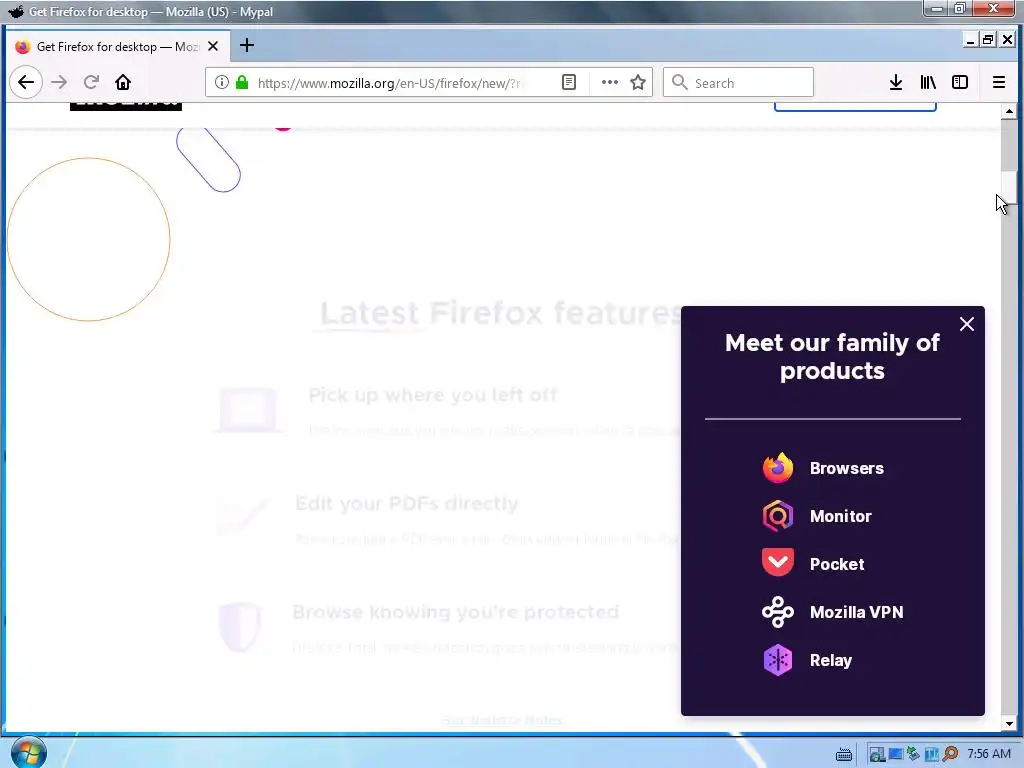
Task: Open the hamburger application menu
Action: (x=999, y=82)
